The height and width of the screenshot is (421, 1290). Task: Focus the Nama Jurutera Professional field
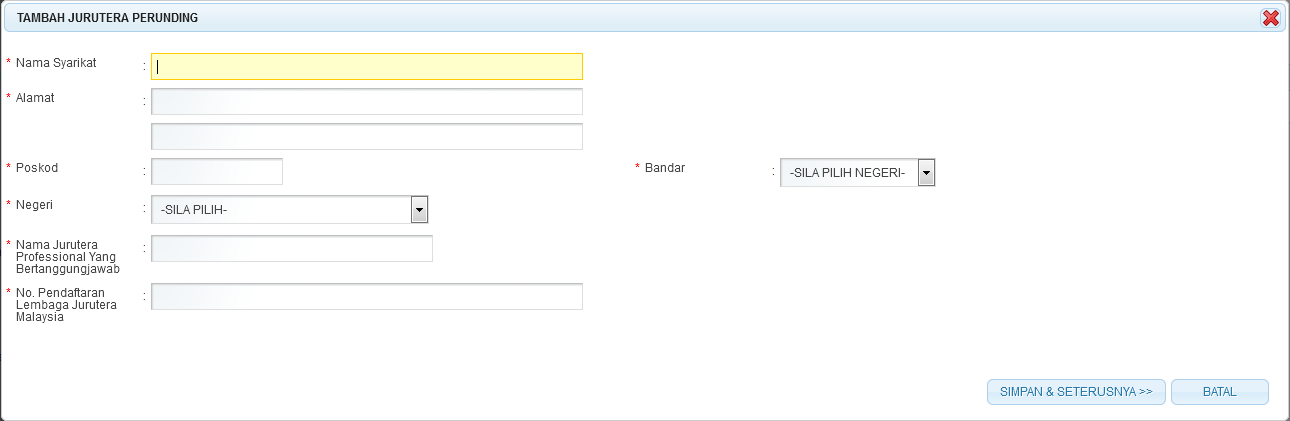click(292, 249)
